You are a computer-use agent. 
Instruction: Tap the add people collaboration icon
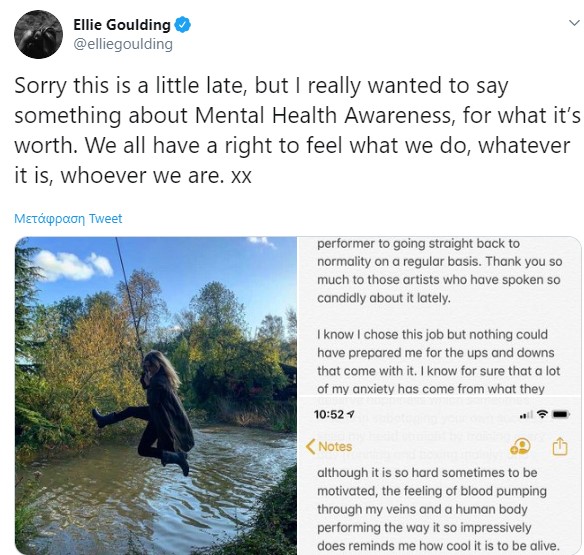pyautogui.click(x=520, y=446)
